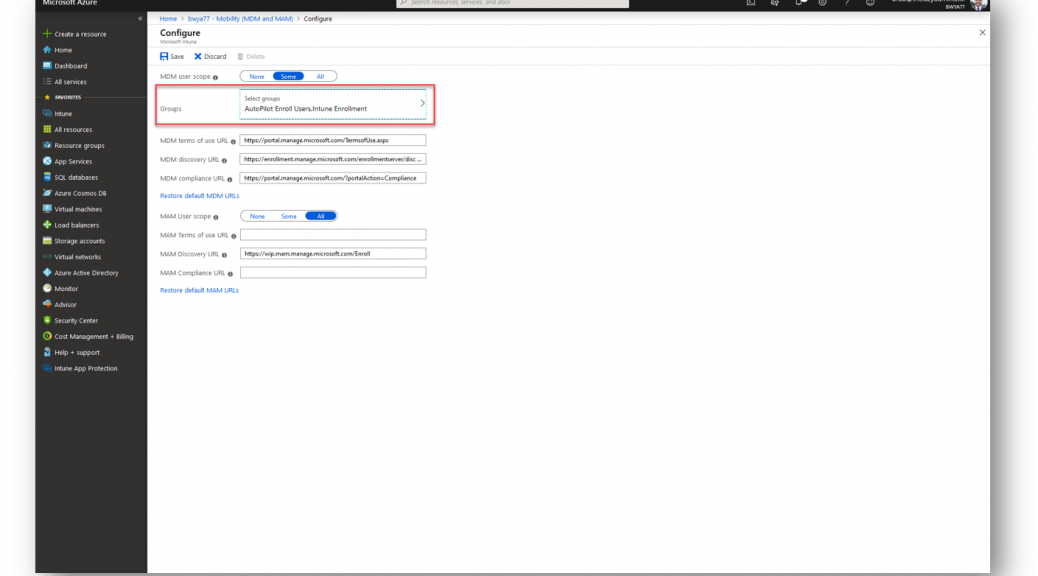The image size is (1038, 576).
Task: Close the Configure blade
Action: 982,32
